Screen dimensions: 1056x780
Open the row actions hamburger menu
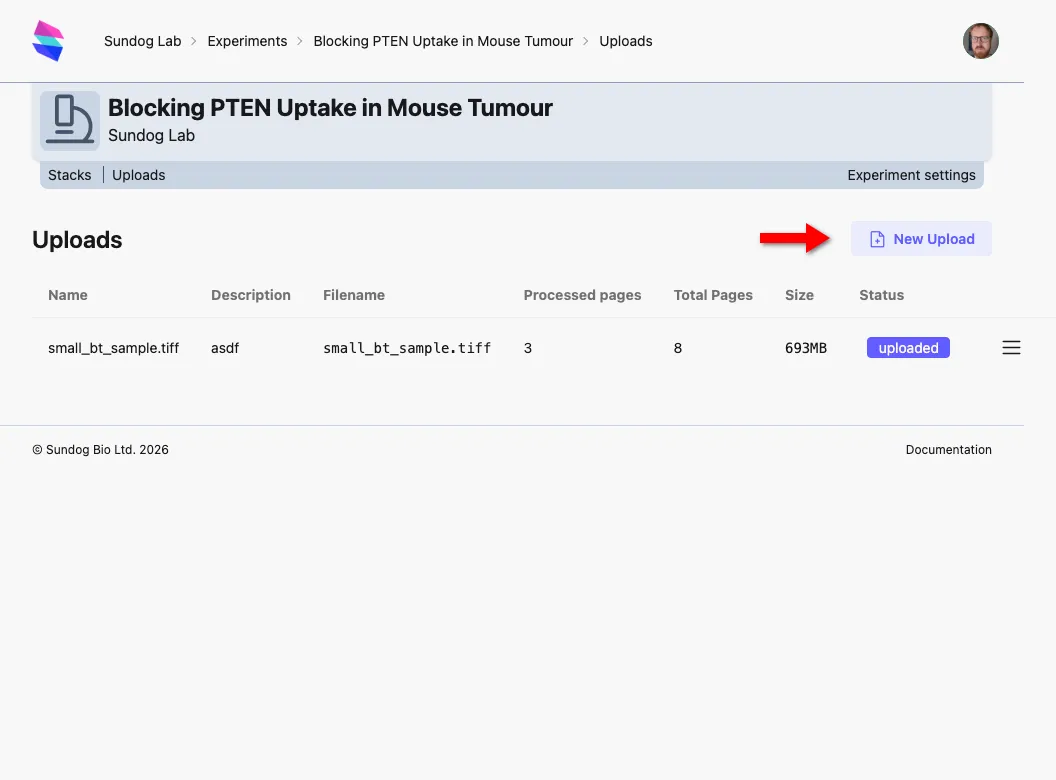[x=1011, y=347]
